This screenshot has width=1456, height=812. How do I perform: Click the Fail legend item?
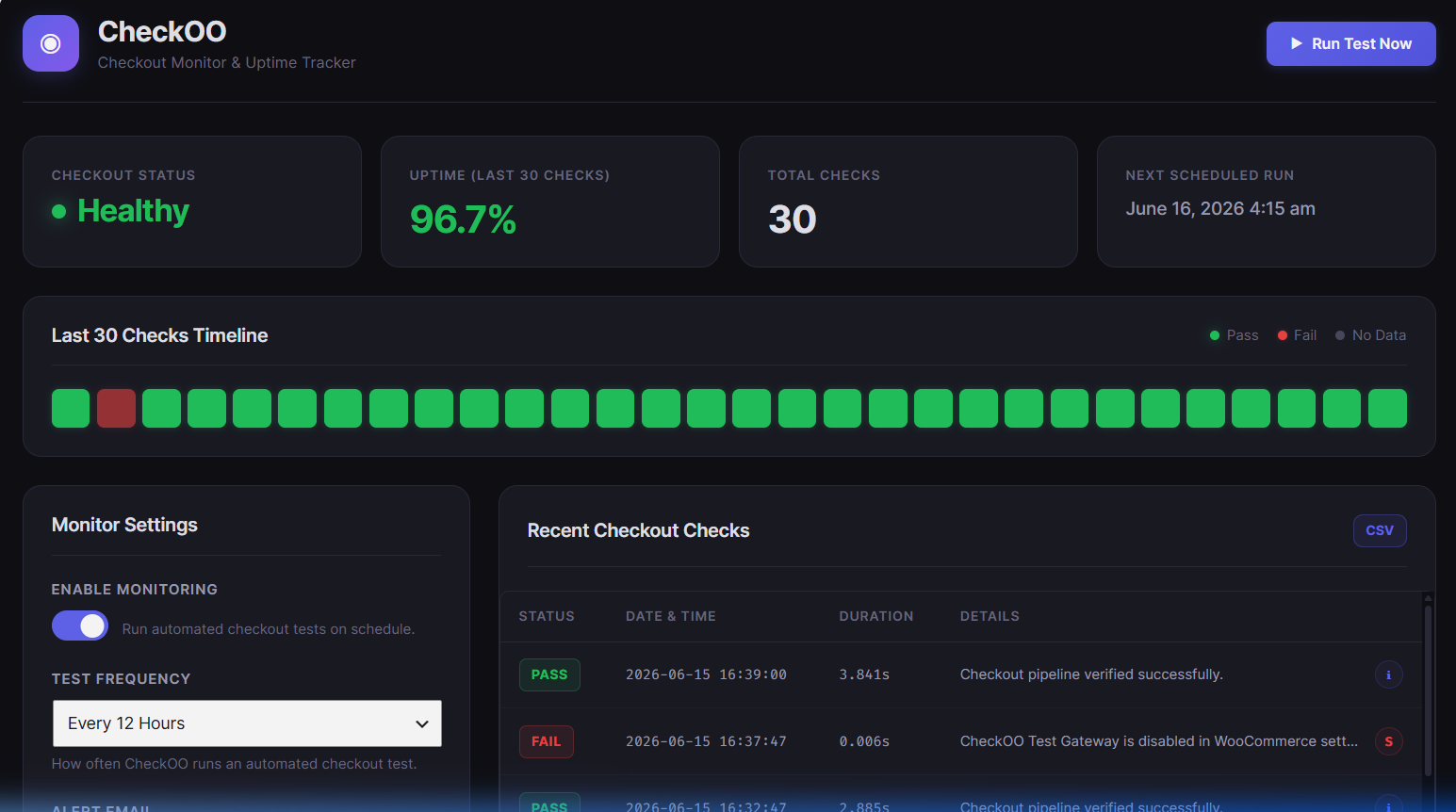click(x=1297, y=335)
